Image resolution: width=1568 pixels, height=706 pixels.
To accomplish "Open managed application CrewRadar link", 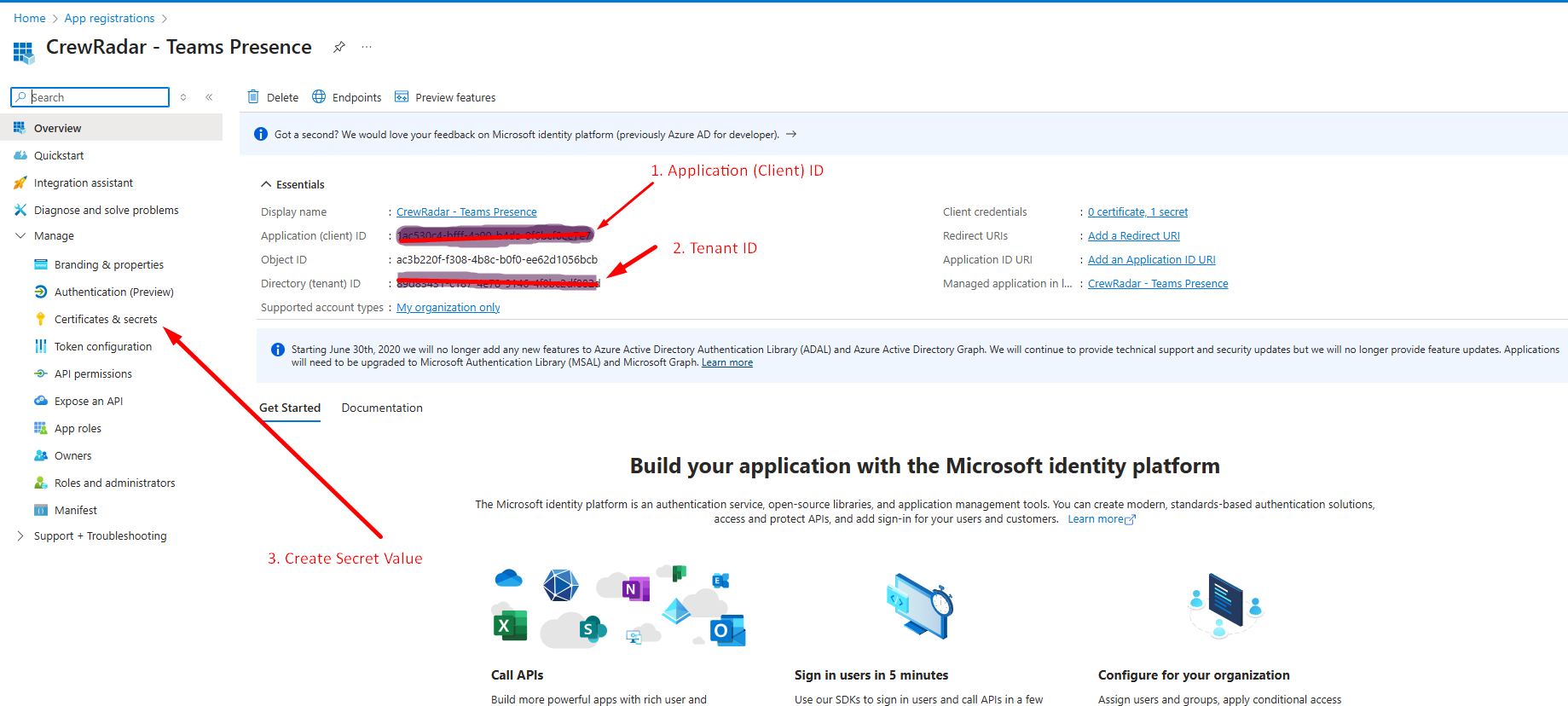I will click(x=1158, y=283).
